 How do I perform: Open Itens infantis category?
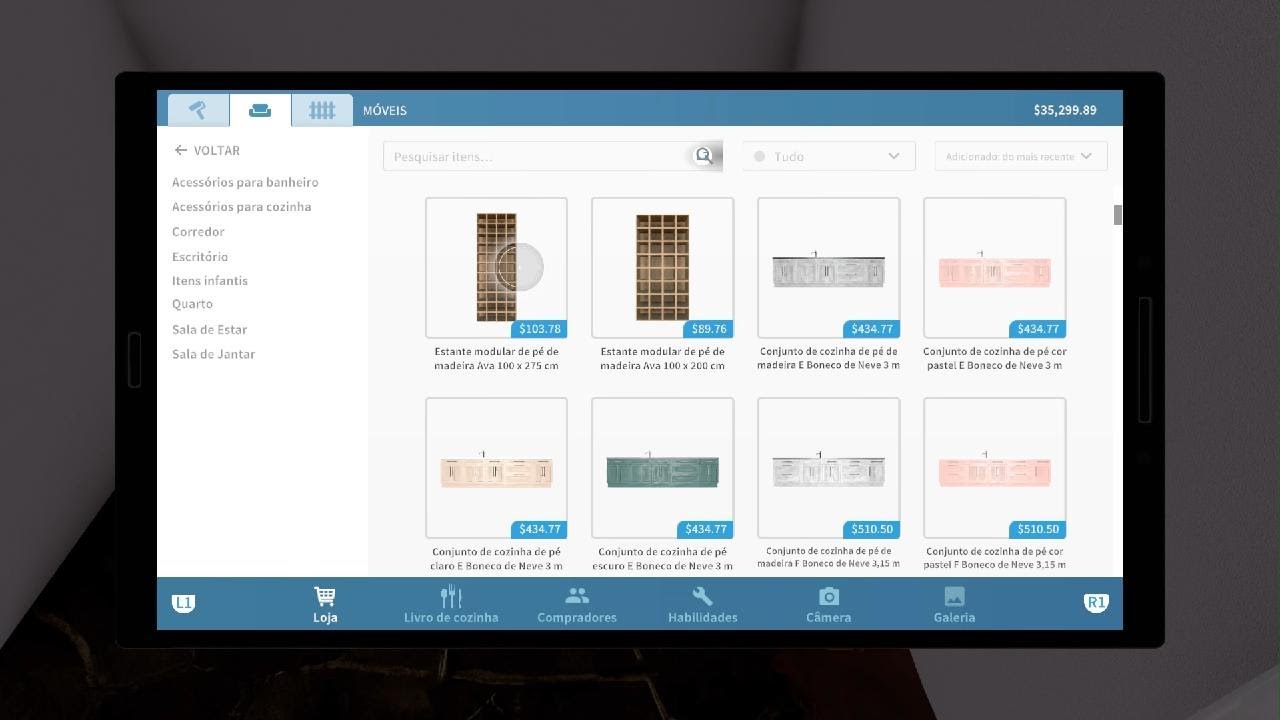click(209, 281)
